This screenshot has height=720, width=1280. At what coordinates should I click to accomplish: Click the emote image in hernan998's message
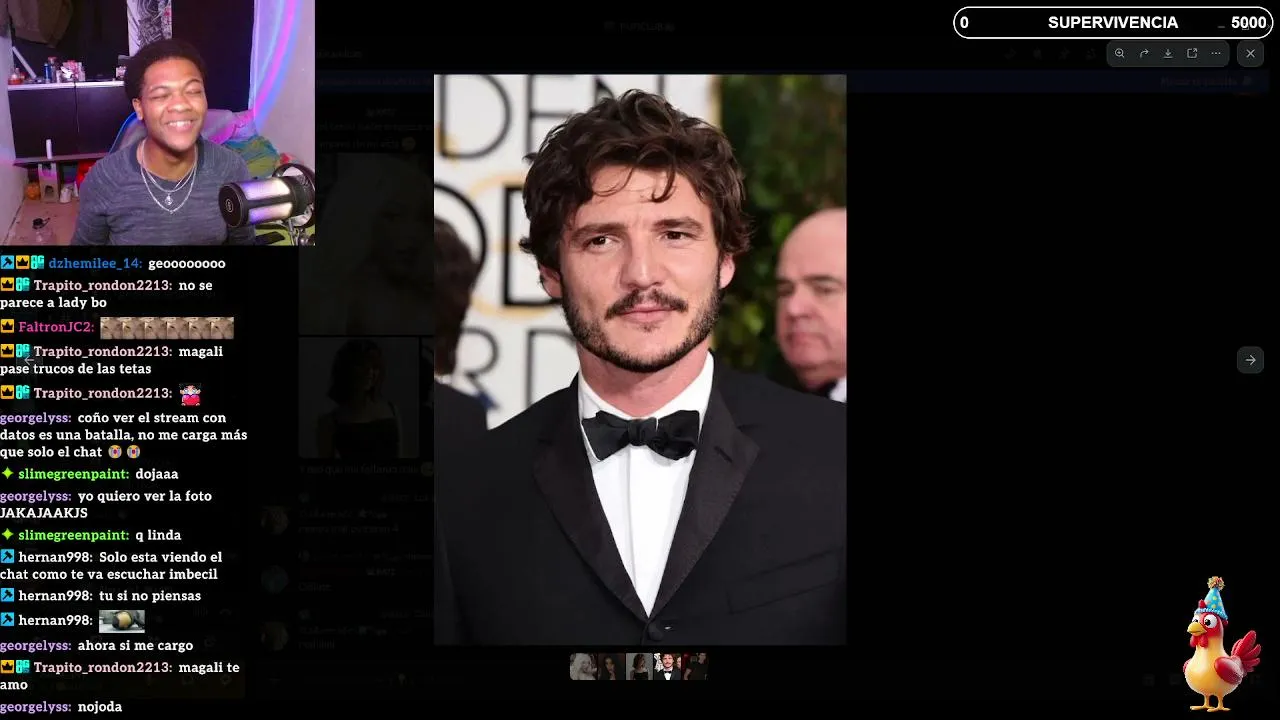tap(122, 621)
